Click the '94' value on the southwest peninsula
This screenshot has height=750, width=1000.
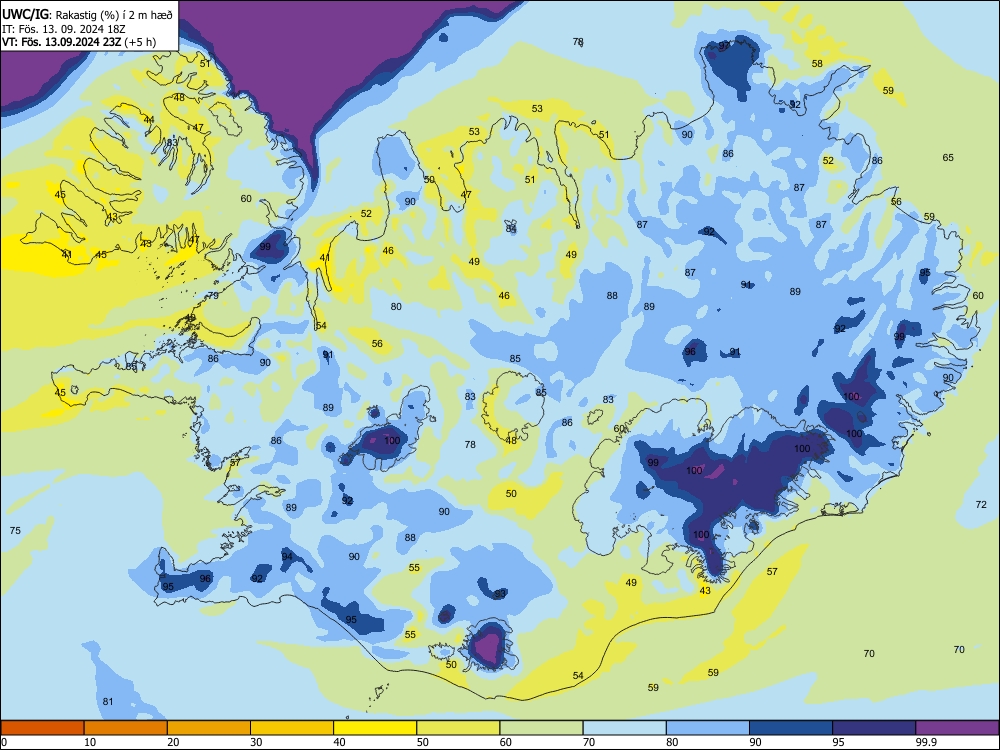[288, 557]
